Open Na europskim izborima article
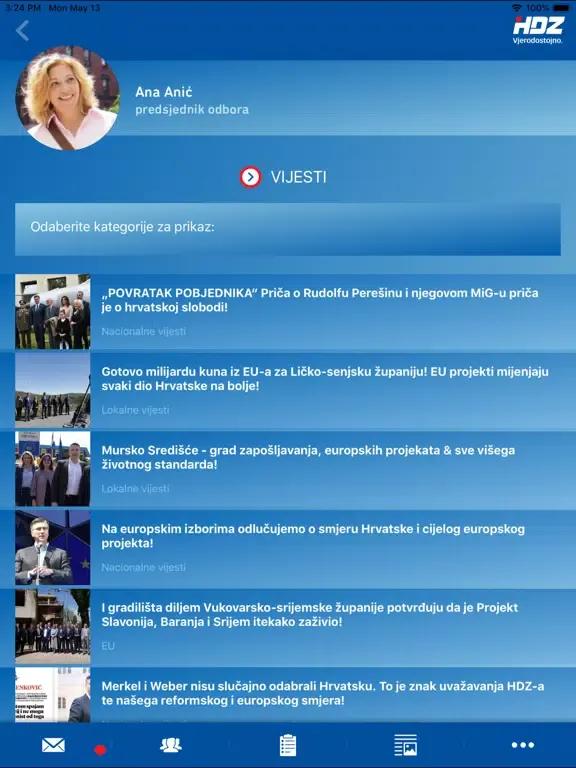Image resolution: width=576 pixels, height=768 pixels. pos(288,548)
